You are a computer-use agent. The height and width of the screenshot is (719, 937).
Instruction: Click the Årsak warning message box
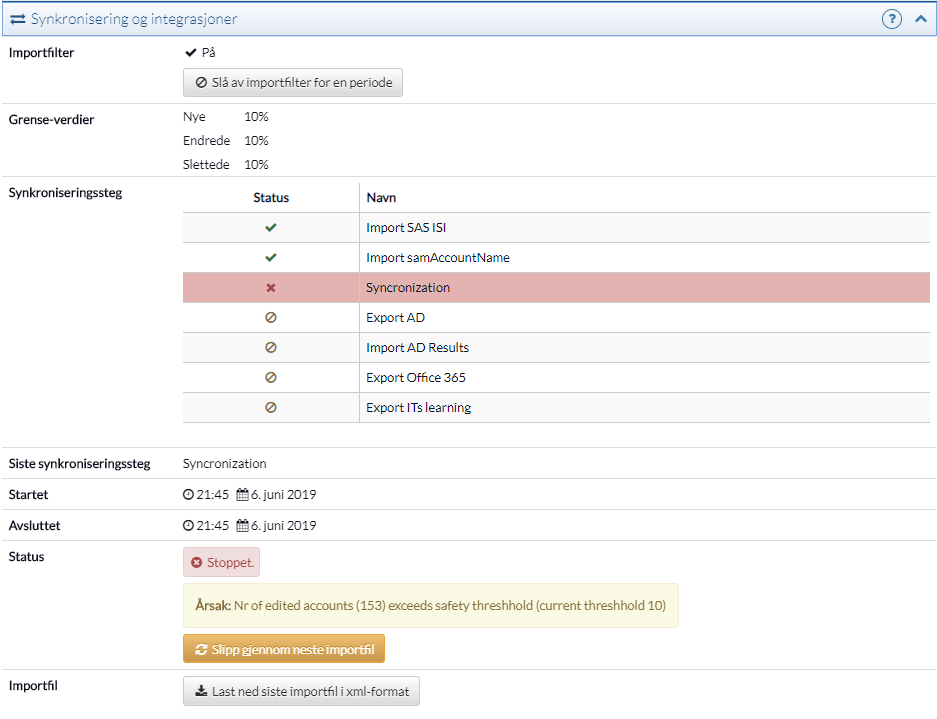click(430, 606)
